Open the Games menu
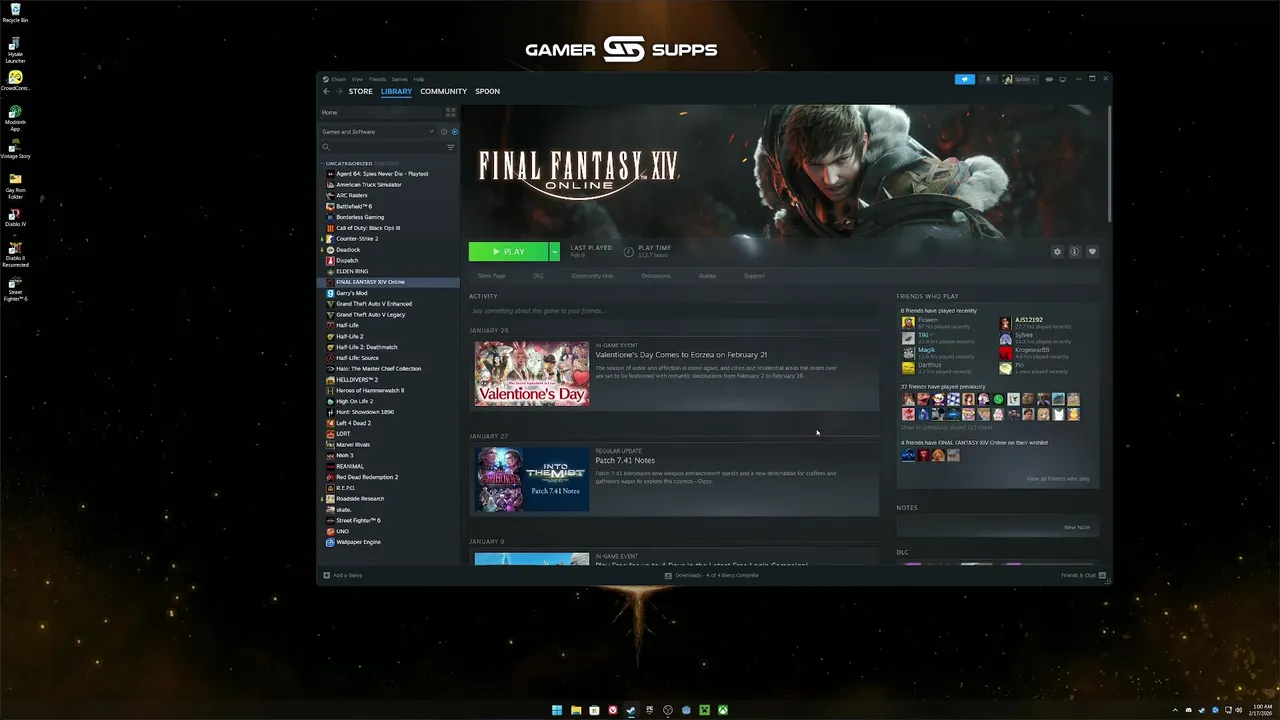Image resolution: width=1280 pixels, height=720 pixels. click(399, 79)
